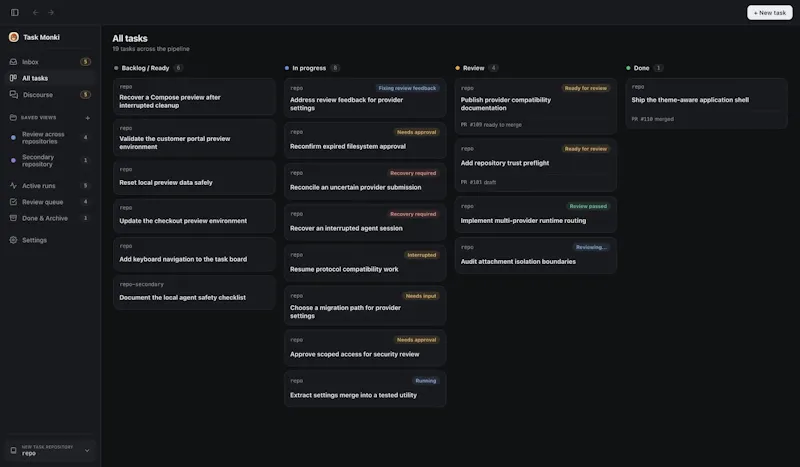Click PR #101 draft text

pyautogui.click(x=478, y=182)
